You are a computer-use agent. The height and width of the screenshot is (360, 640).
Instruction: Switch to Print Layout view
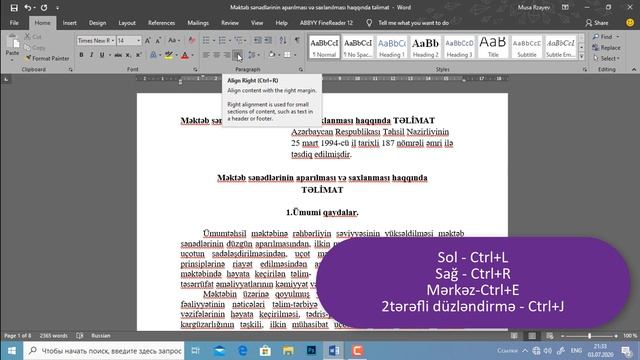[x=532, y=336]
